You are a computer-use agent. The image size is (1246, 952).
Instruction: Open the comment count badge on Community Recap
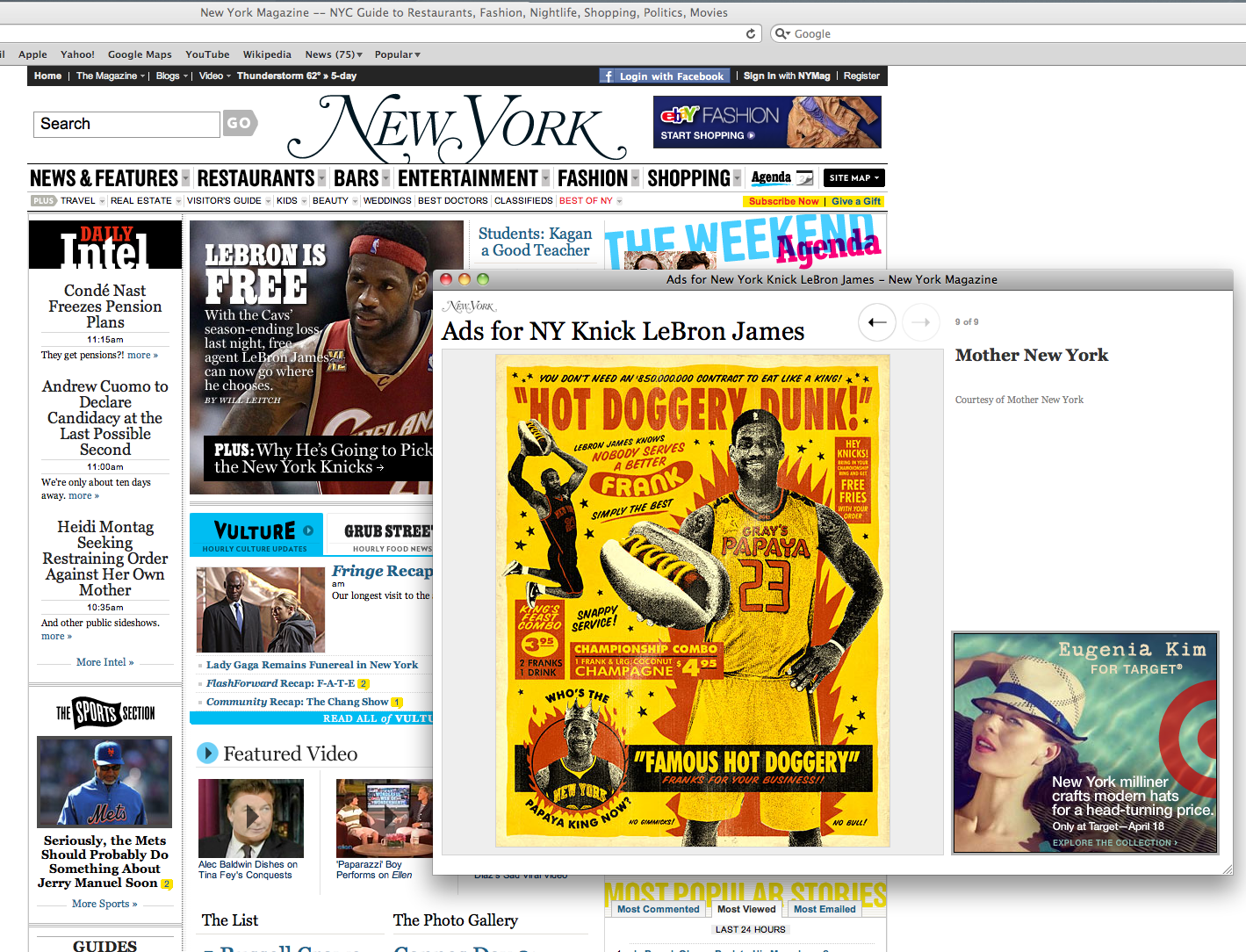397,702
